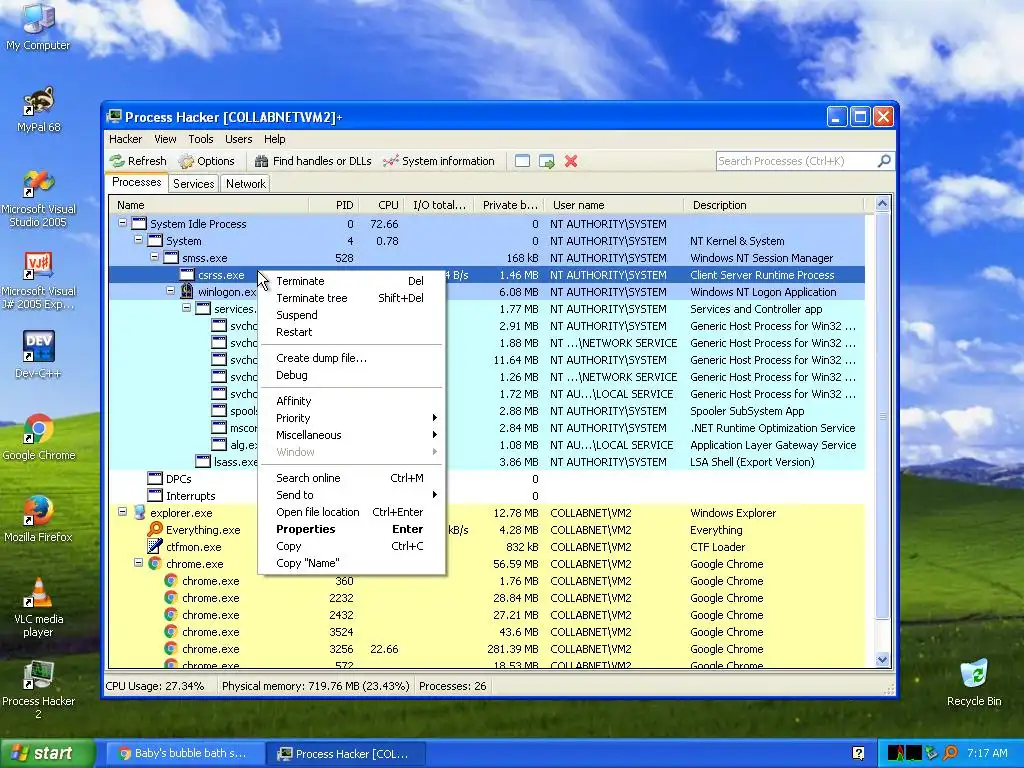Sort by the CPU column header
Image resolution: width=1024 pixels, height=768 pixels.
coord(382,205)
